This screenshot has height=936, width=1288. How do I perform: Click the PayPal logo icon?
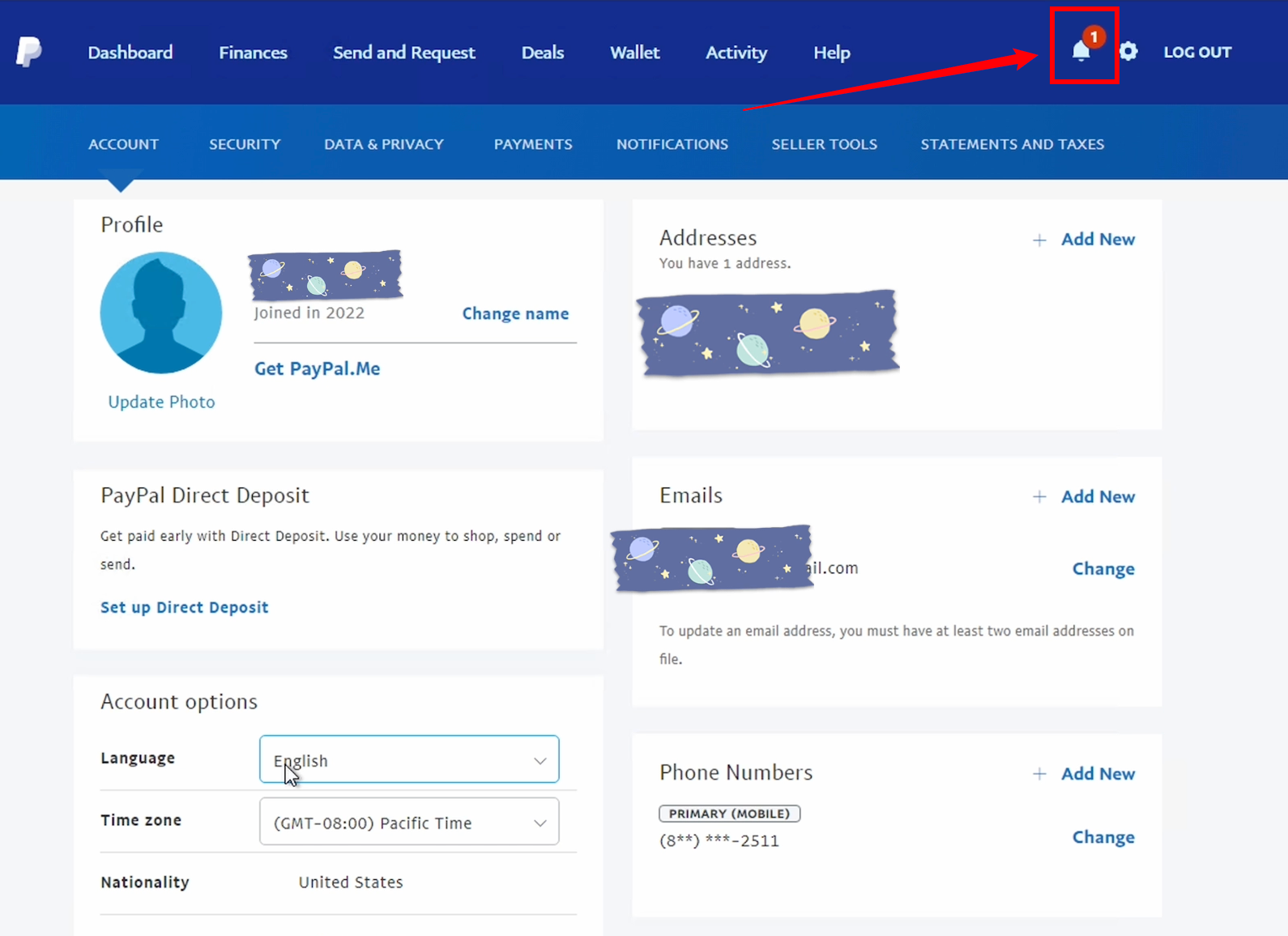(x=29, y=53)
